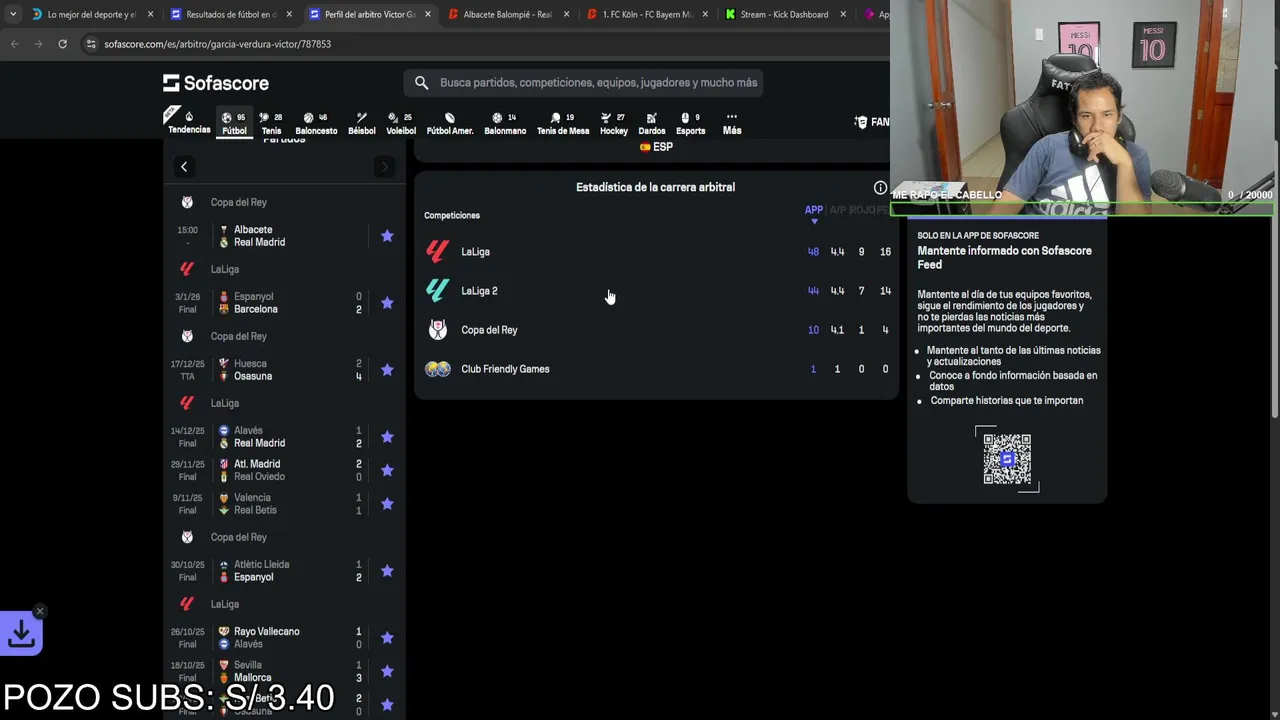The height and width of the screenshot is (720, 1280).
Task: Open the Tendencias sport category
Action: 189,123
